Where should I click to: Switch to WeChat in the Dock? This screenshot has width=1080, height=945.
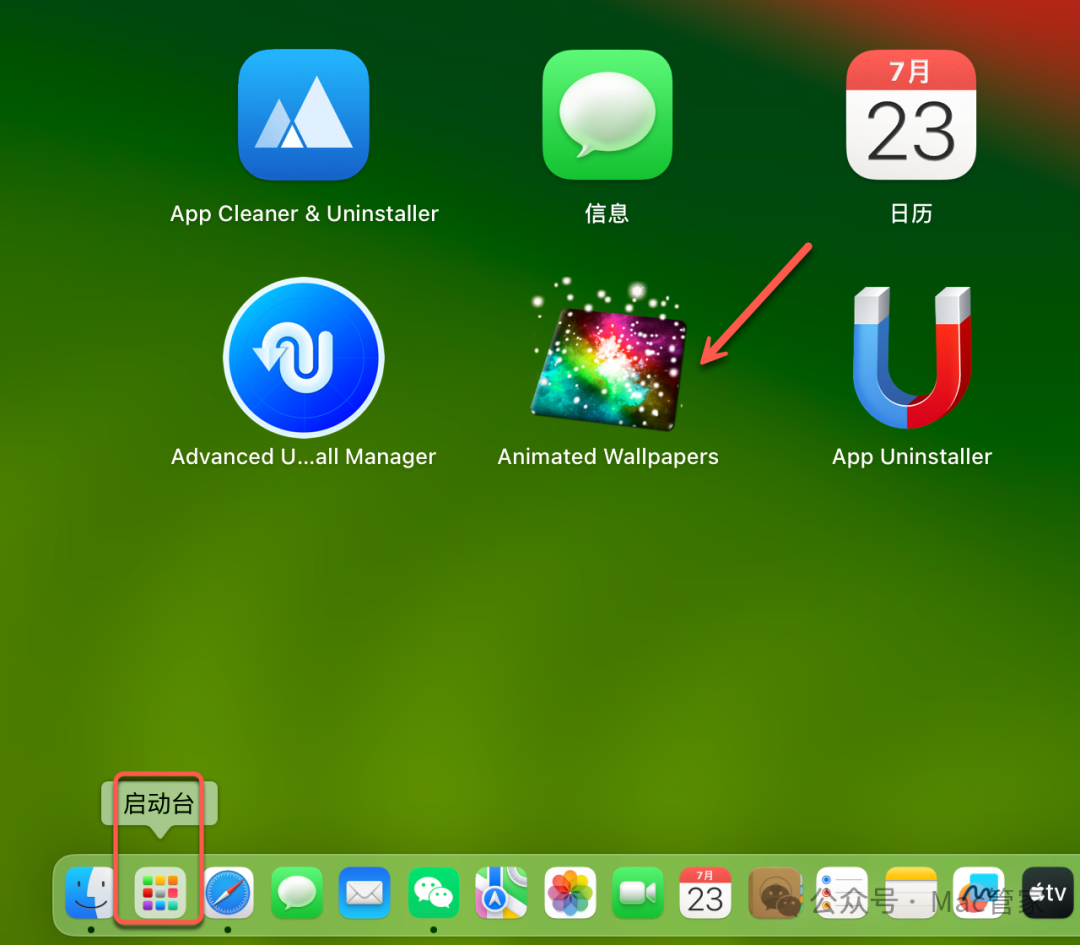pyautogui.click(x=433, y=893)
